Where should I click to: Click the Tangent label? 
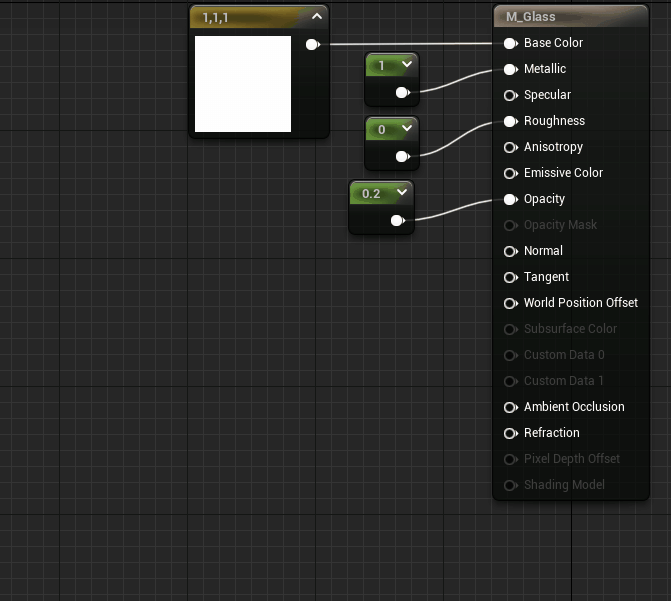(546, 277)
